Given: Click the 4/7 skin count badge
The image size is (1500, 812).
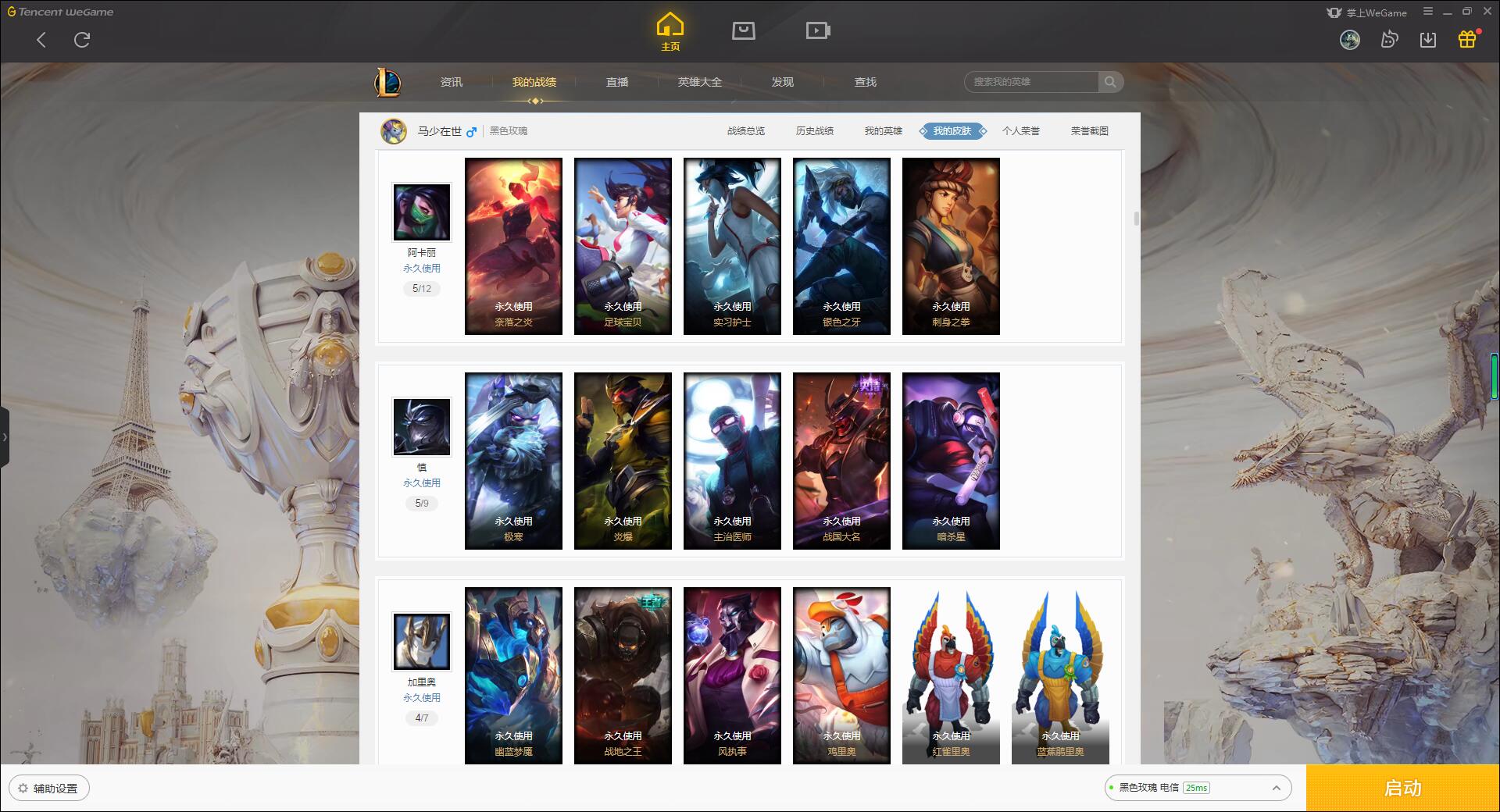Looking at the screenshot, I should [422, 718].
